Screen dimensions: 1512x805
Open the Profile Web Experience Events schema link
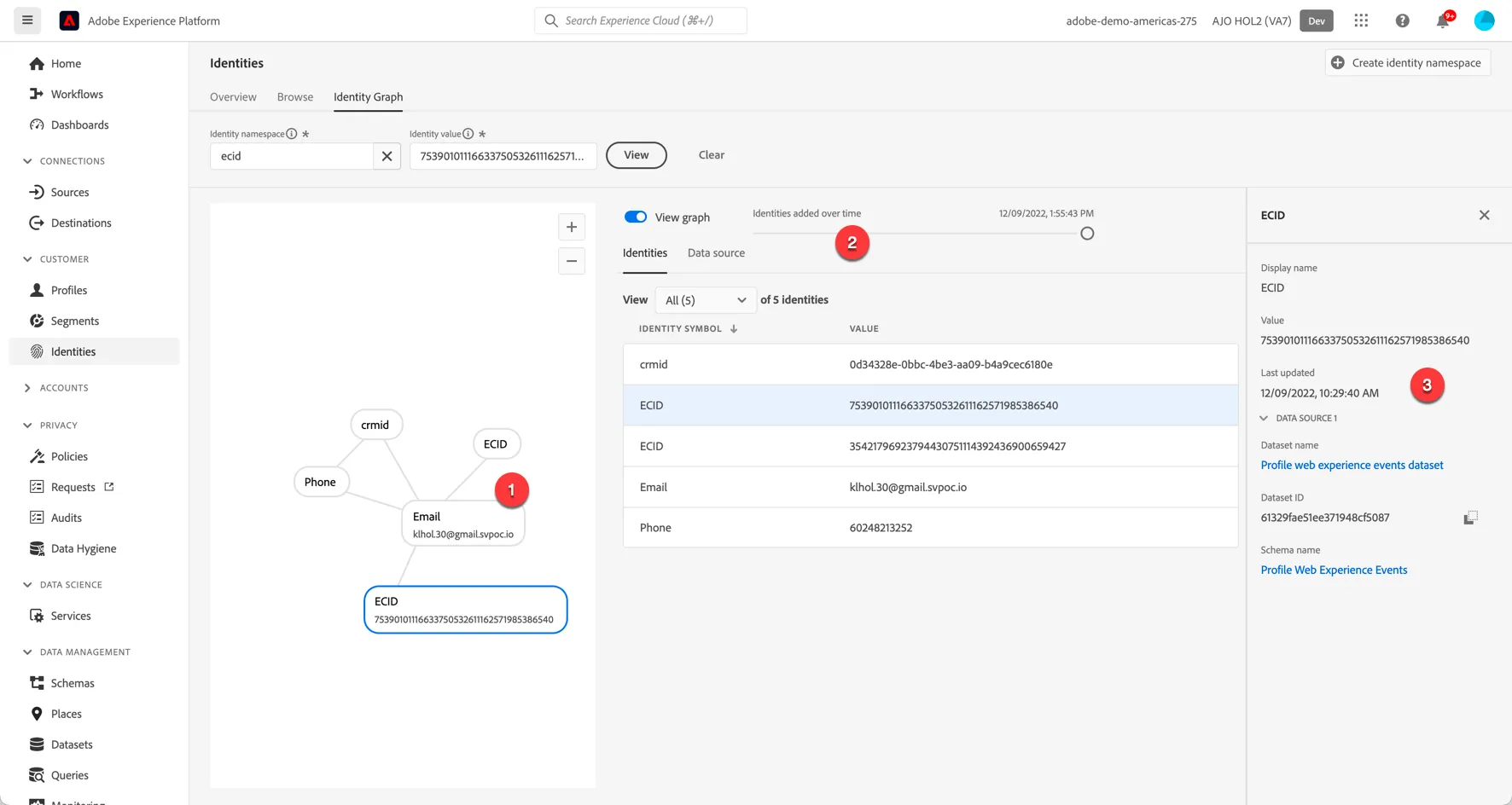click(1334, 570)
